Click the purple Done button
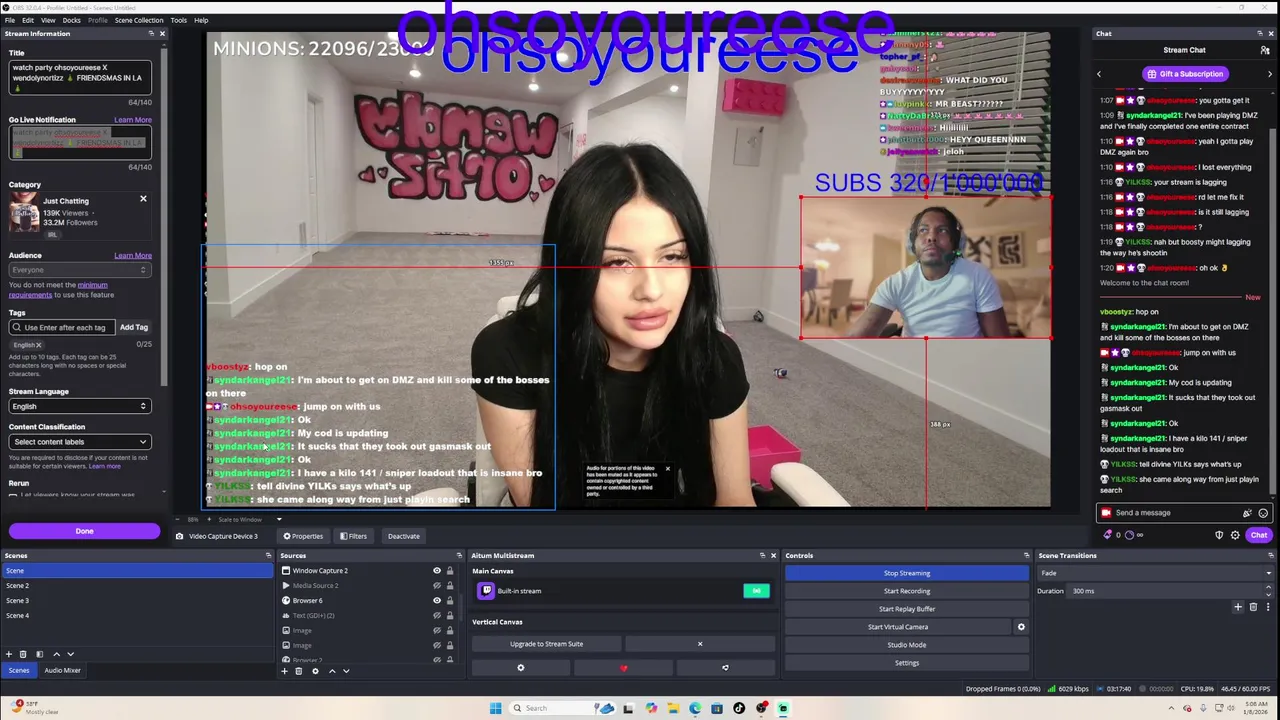 point(84,531)
